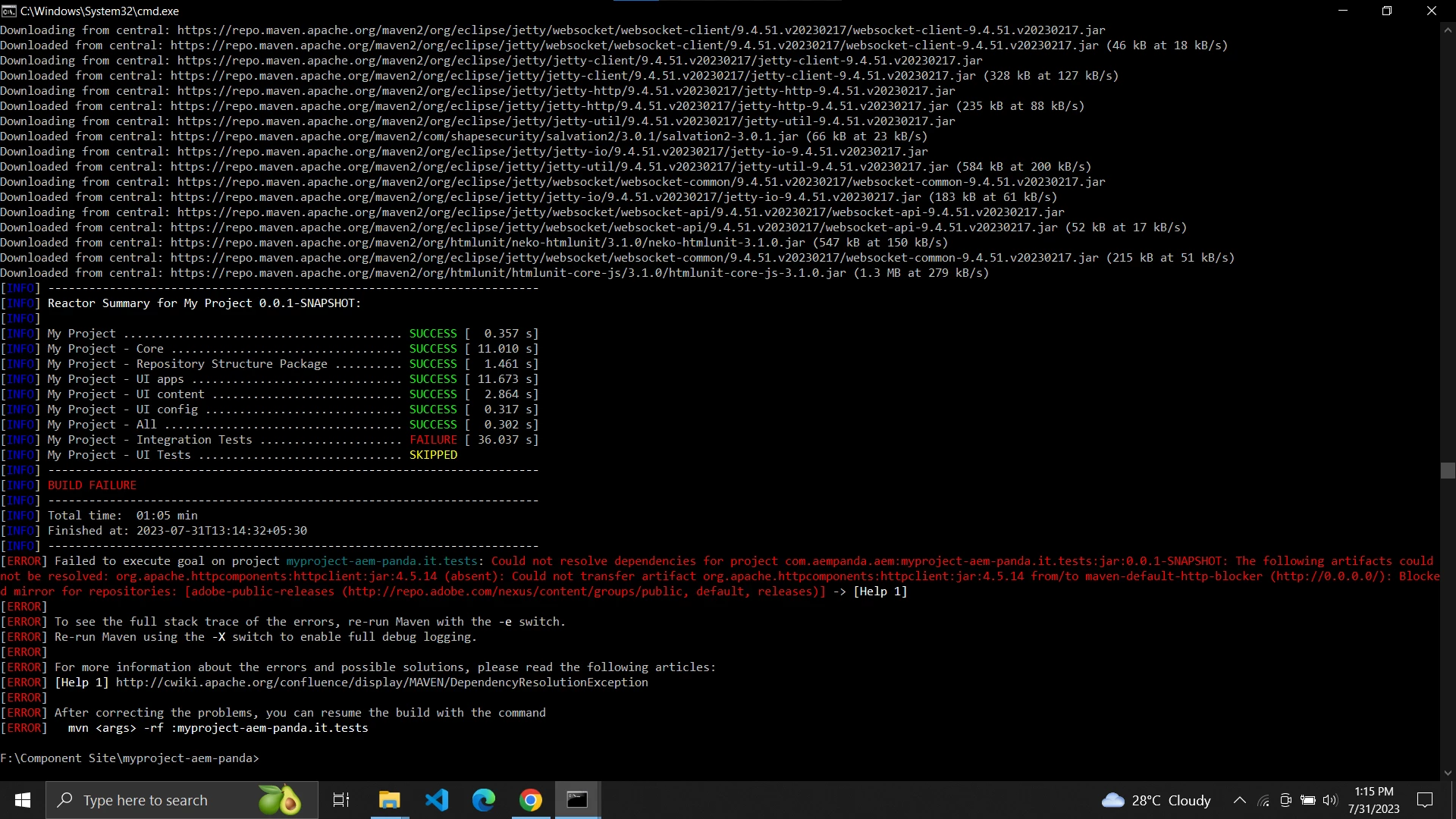Click scrollbar up arrow in console
The width and height of the screenshot is (1456, 819).
tap(1448, 30)
